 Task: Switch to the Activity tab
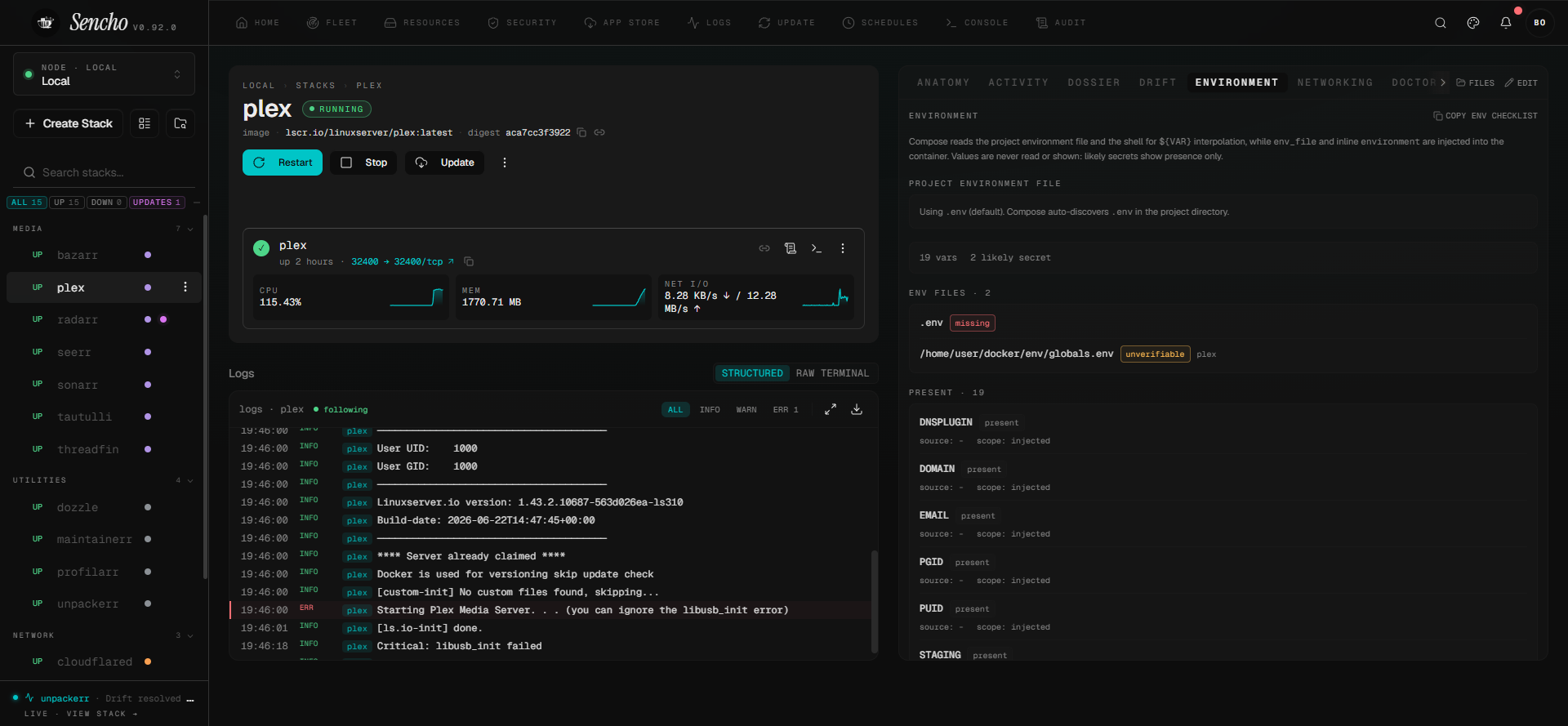(x=1018, y=82)
